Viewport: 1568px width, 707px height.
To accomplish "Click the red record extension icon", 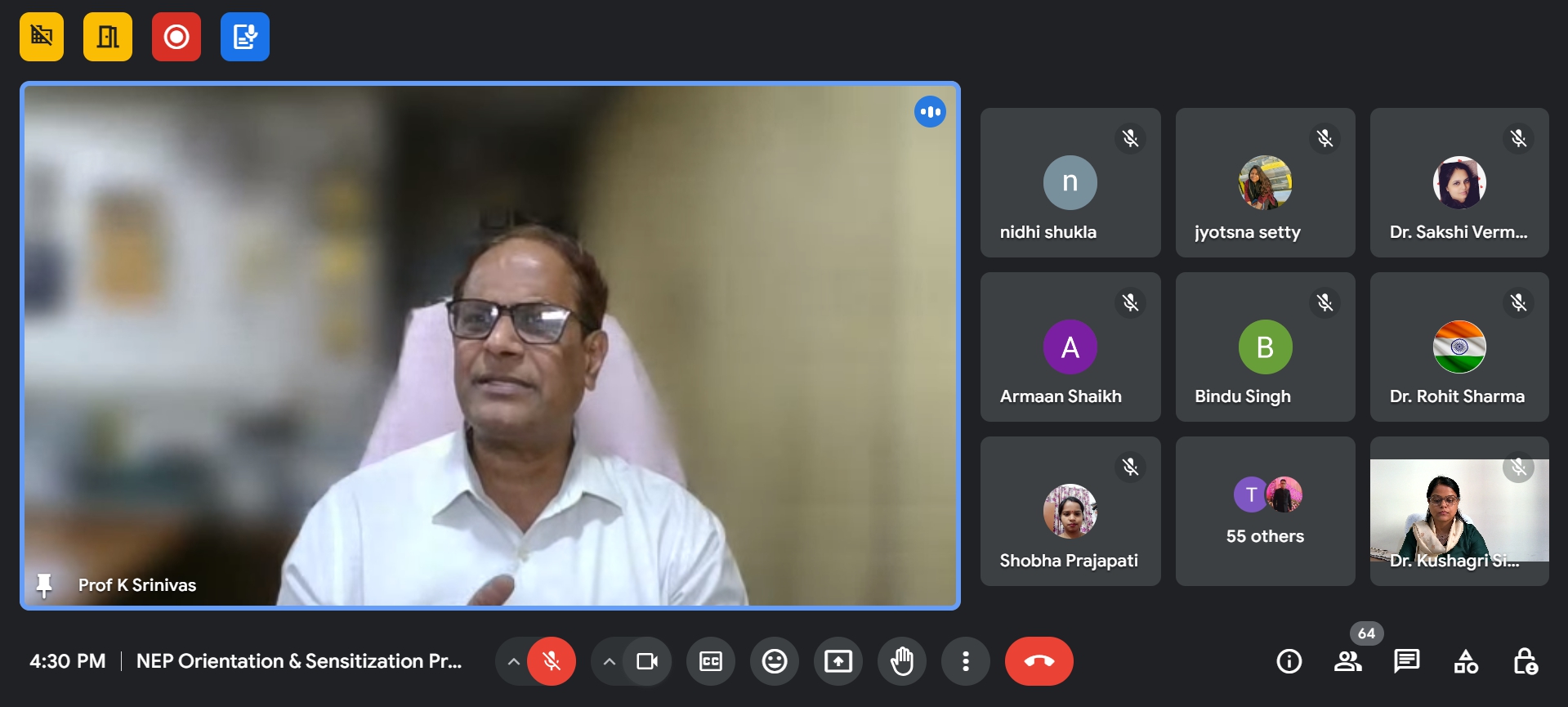I will [x=176, y=37].
